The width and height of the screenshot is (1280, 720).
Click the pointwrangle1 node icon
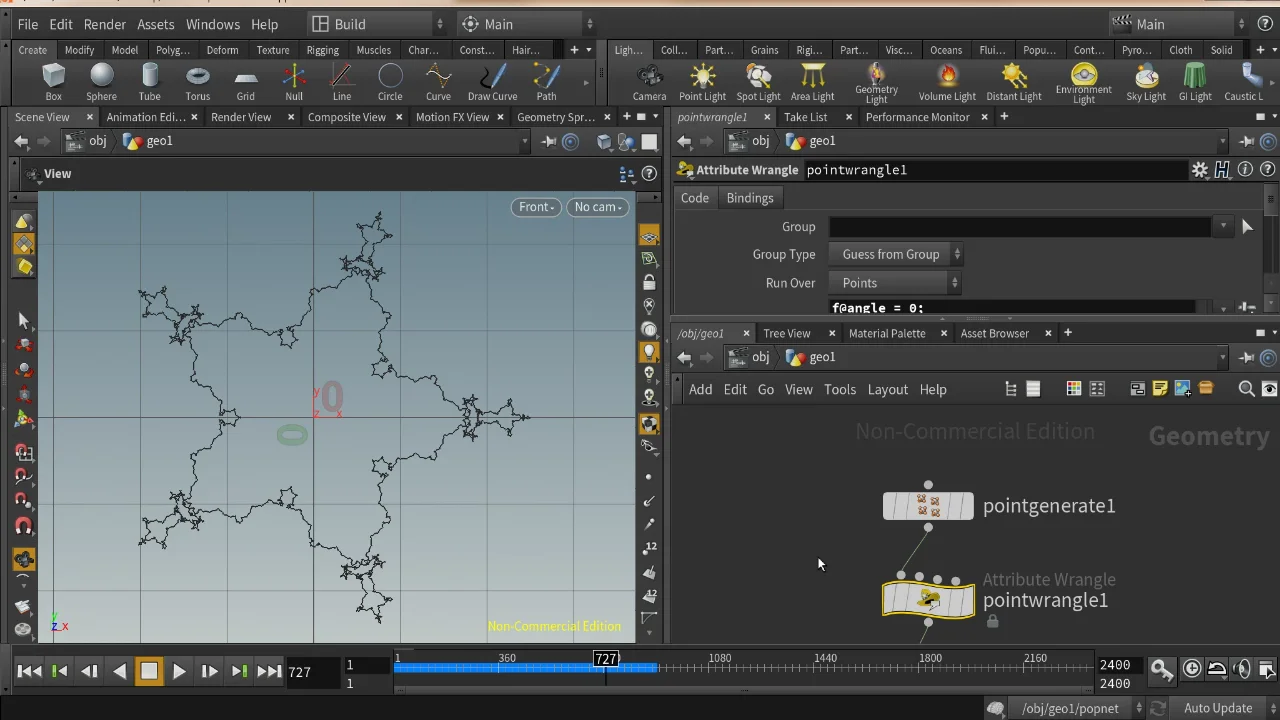click(928, 600)
